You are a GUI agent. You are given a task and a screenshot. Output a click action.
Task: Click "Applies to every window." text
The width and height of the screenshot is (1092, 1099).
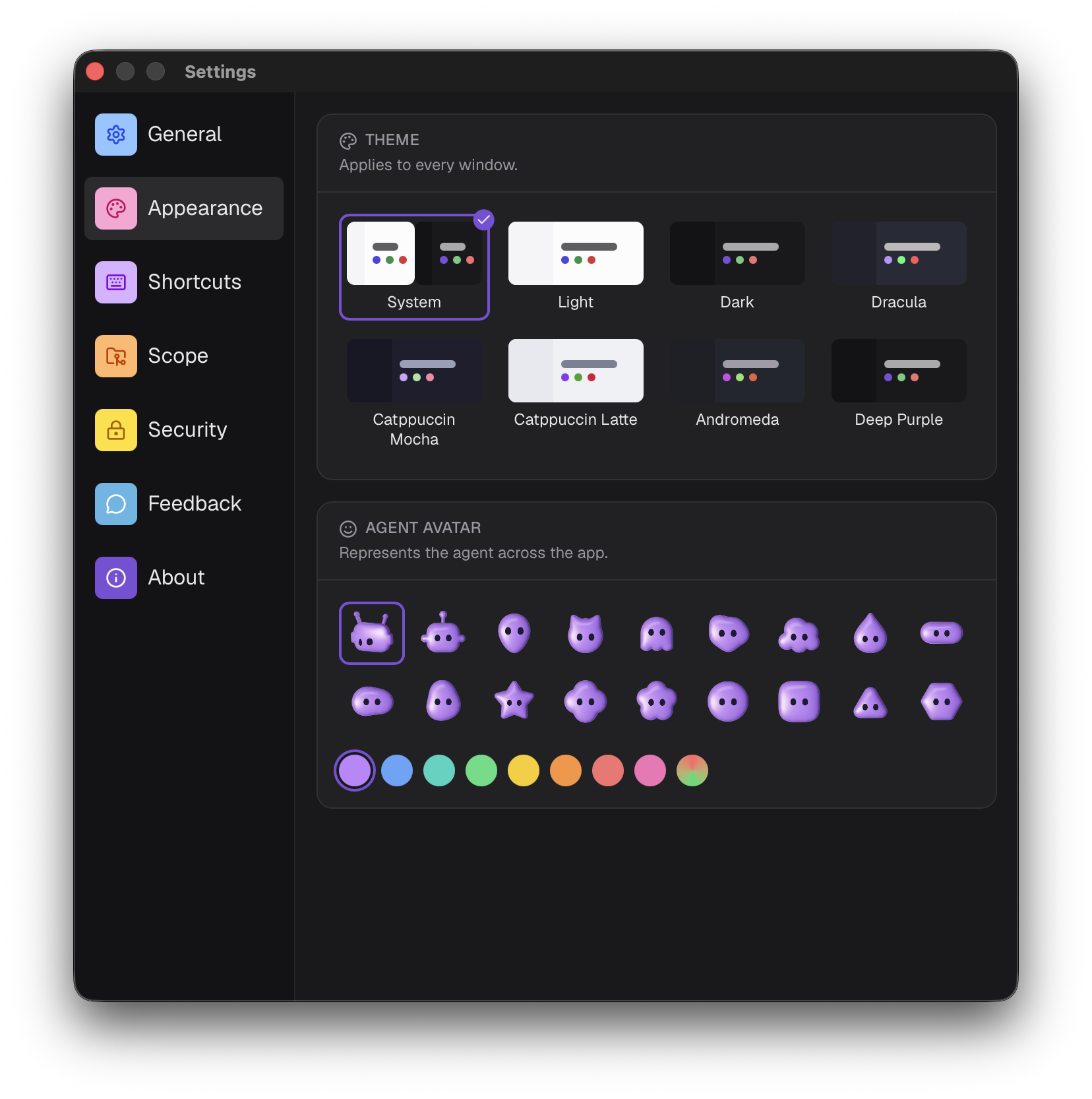coord(429,165)
